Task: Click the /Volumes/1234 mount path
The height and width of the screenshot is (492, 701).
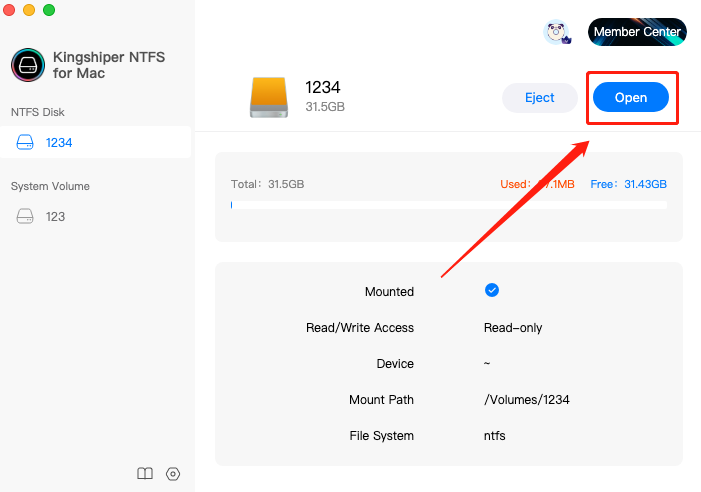Action: click(x=527, y=399)
